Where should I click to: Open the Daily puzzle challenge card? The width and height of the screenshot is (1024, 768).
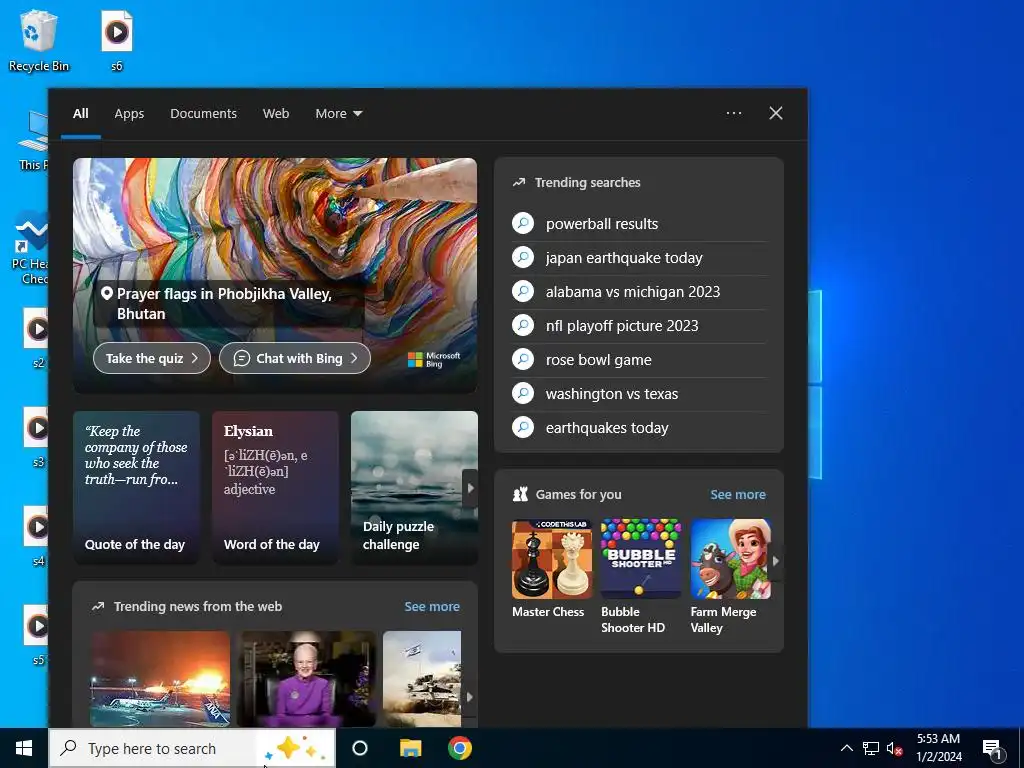414,487
